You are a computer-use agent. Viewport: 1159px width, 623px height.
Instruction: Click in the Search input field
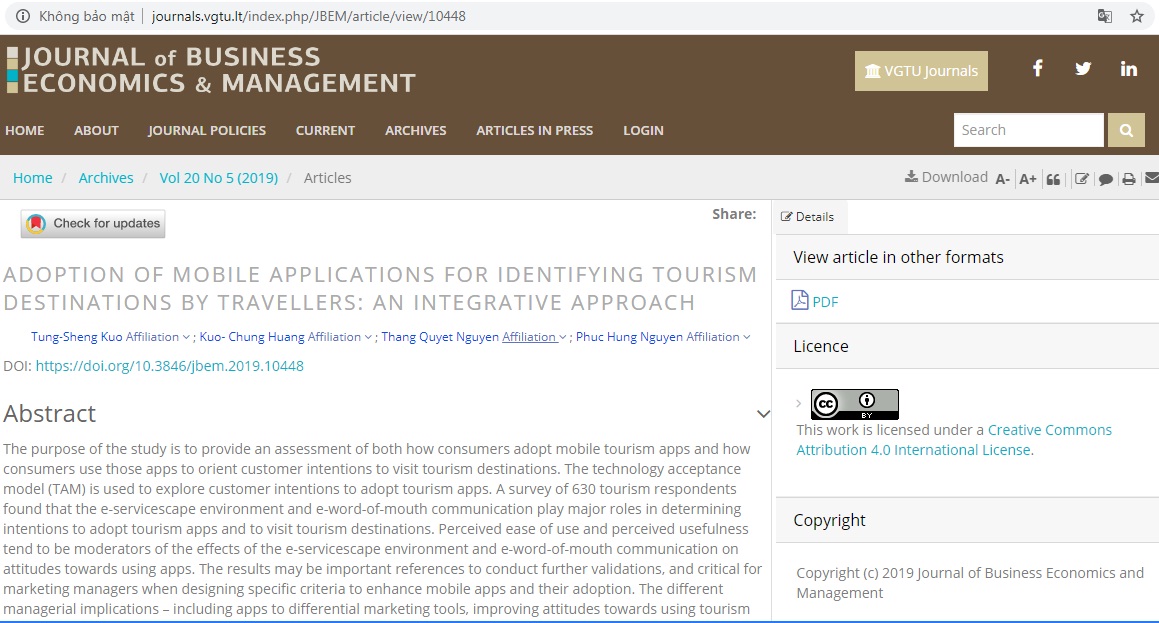[x=1028, y=130]
